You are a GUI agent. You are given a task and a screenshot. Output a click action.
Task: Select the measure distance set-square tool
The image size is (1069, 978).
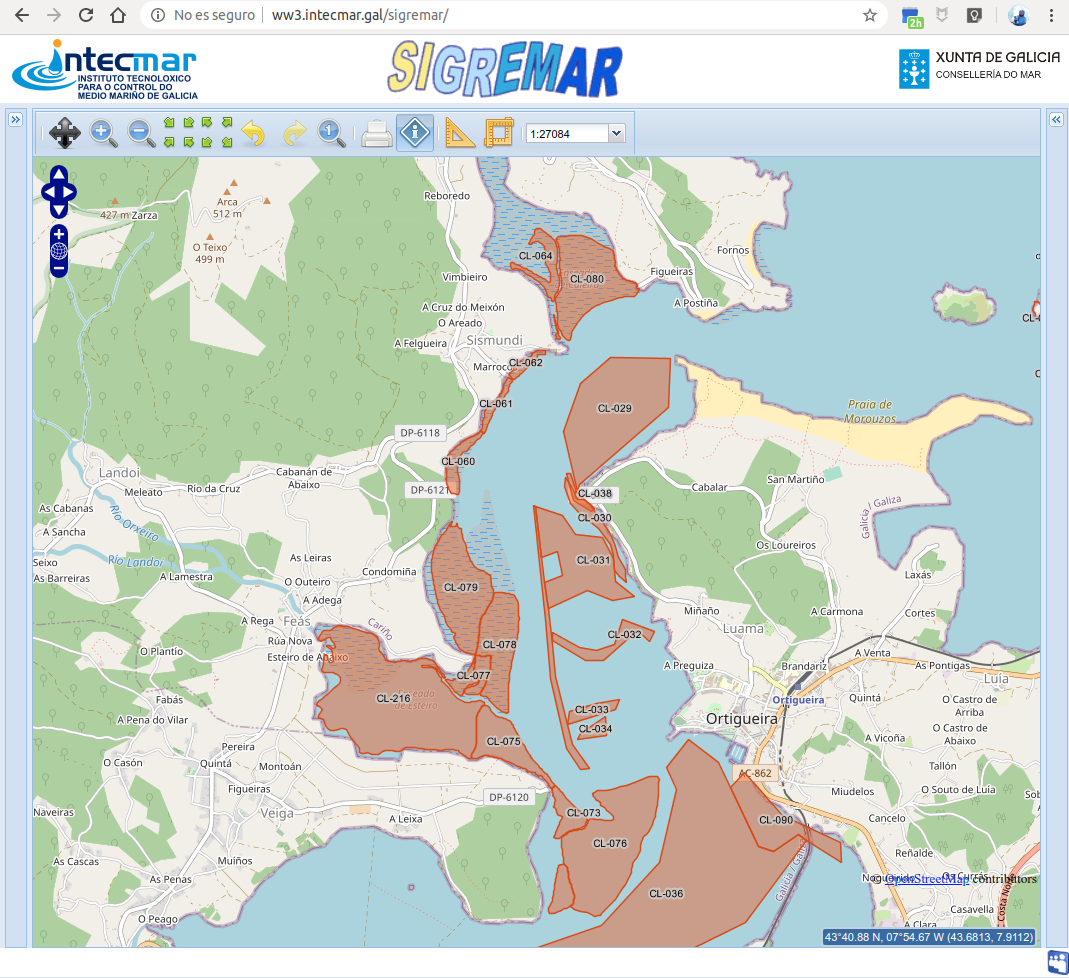tap(460, 132)
